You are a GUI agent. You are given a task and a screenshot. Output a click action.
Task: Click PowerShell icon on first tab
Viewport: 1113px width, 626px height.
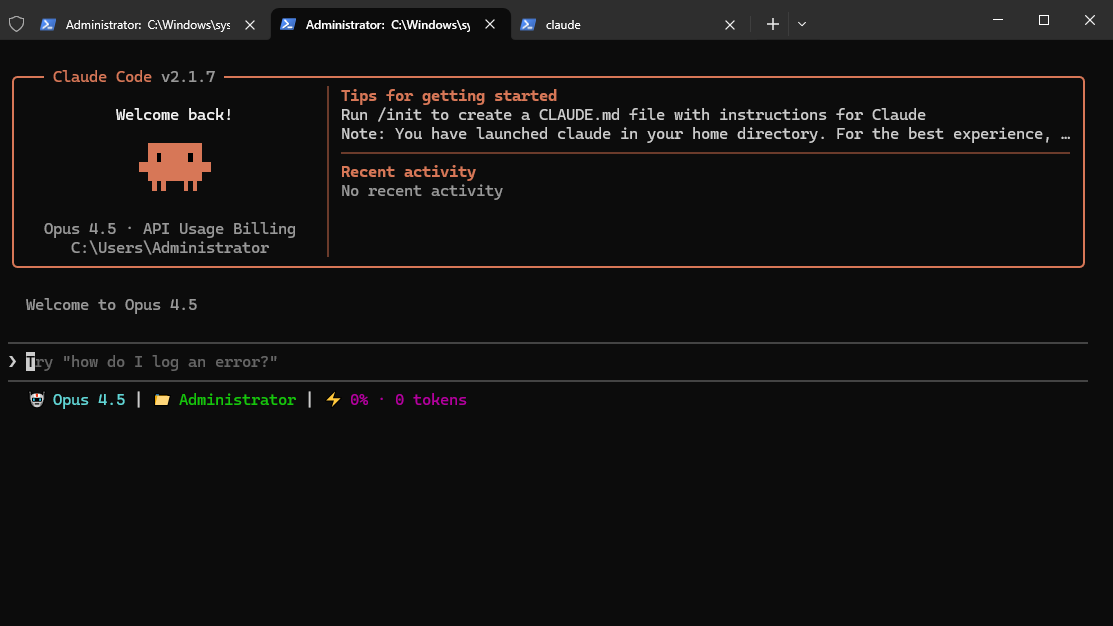pyautogui.click(x=48, y=24)
